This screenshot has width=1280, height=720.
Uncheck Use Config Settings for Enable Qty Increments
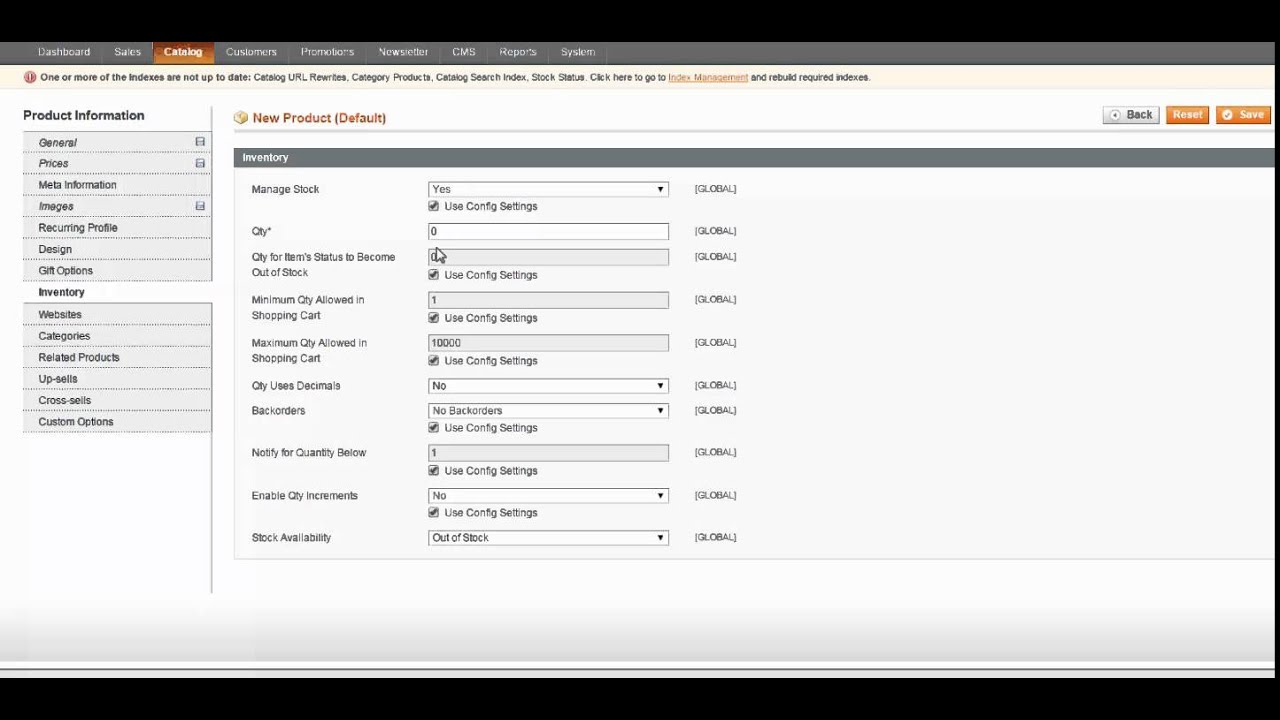(x=433, y=513)
